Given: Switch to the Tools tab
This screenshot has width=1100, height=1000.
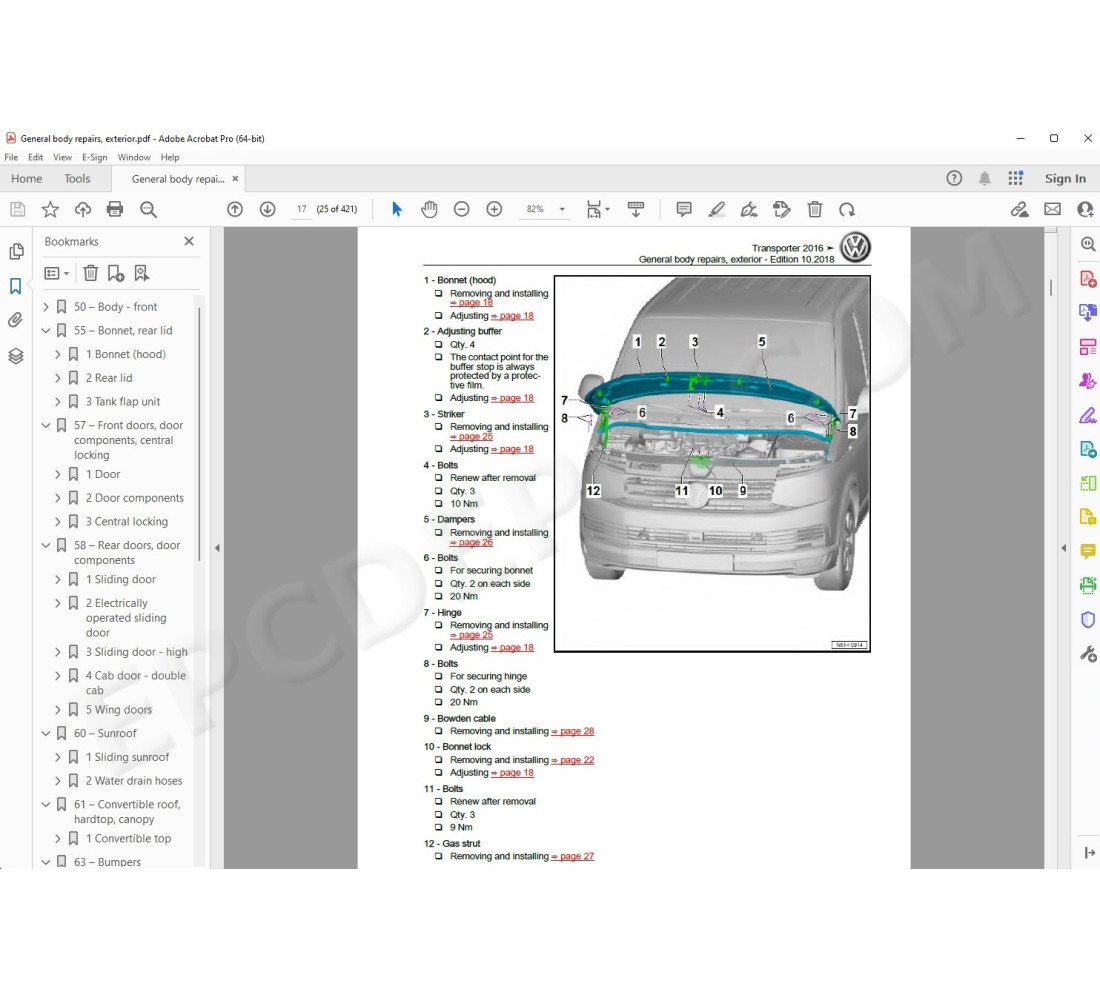Looking at the screenshot, I should (77, 178).
